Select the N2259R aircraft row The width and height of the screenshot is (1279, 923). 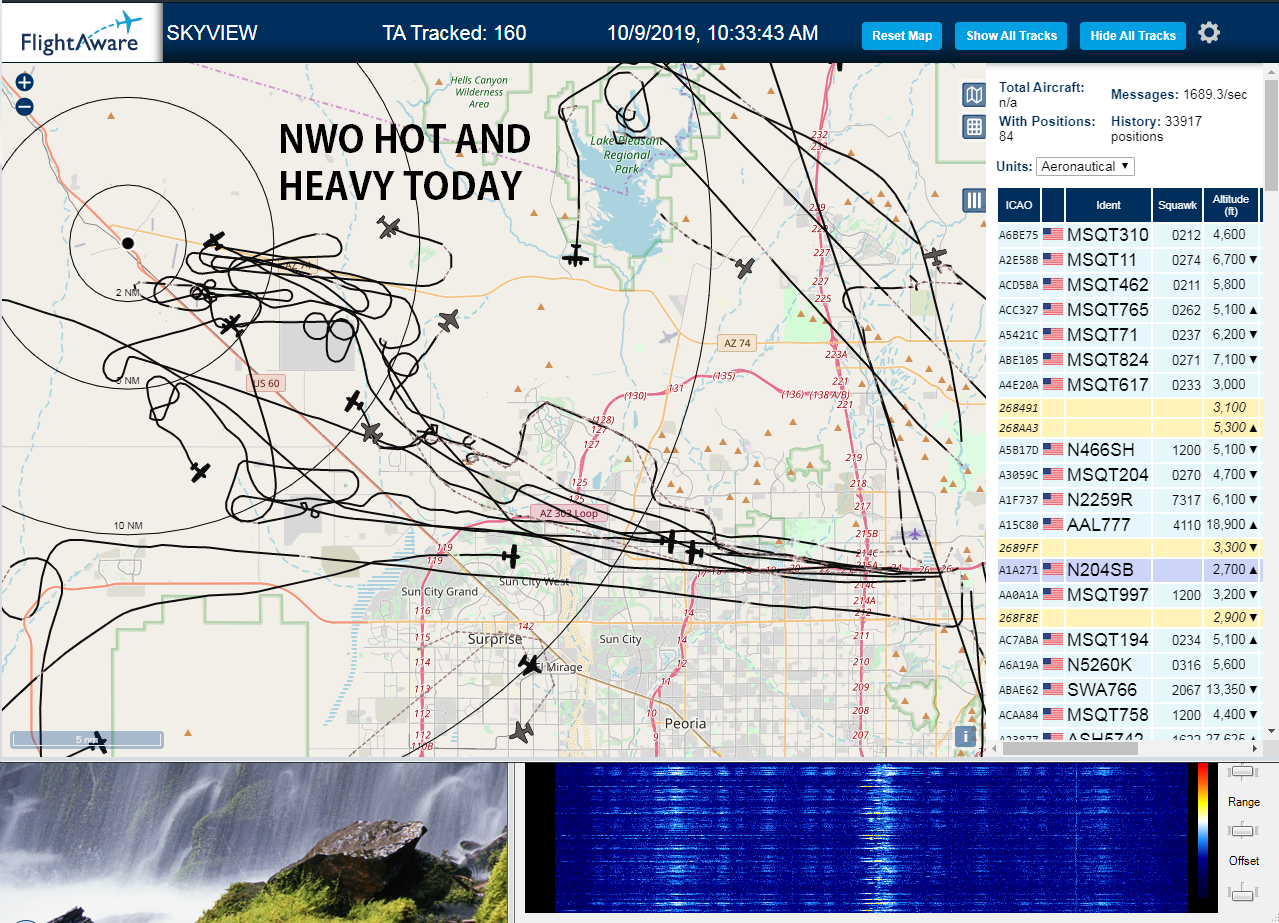[x=1129, y=499]
